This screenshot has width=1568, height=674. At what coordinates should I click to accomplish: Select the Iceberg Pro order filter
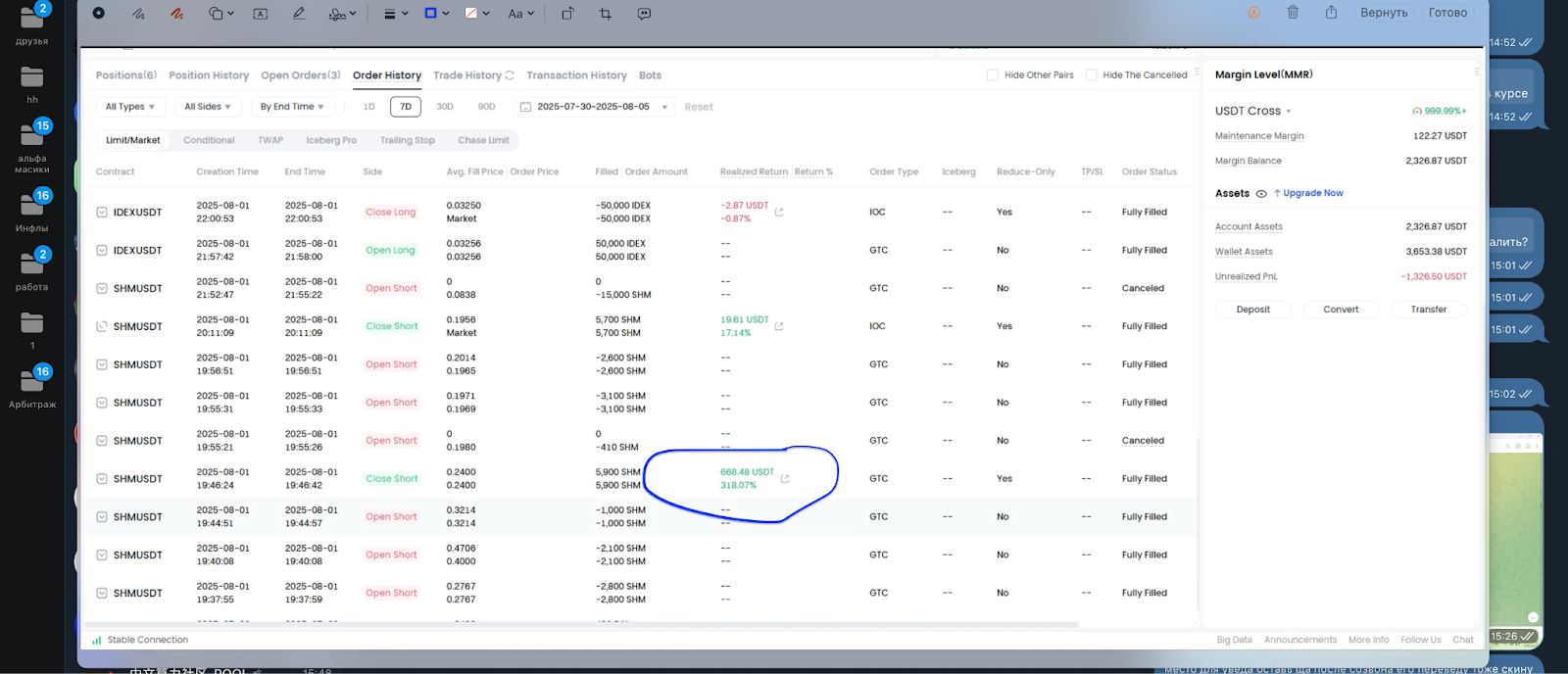[331, 140]
